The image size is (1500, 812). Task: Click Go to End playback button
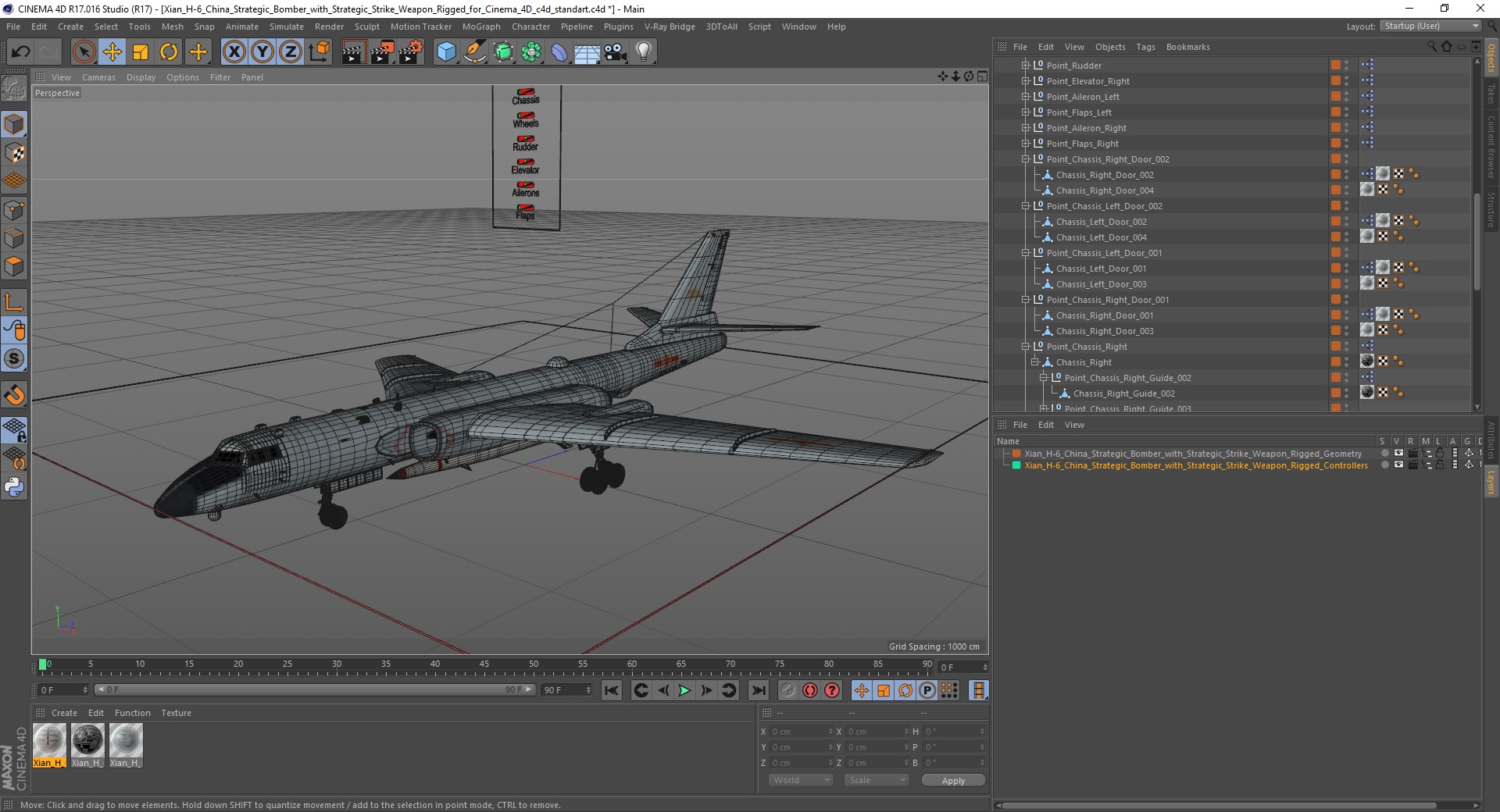coord(758,690)
